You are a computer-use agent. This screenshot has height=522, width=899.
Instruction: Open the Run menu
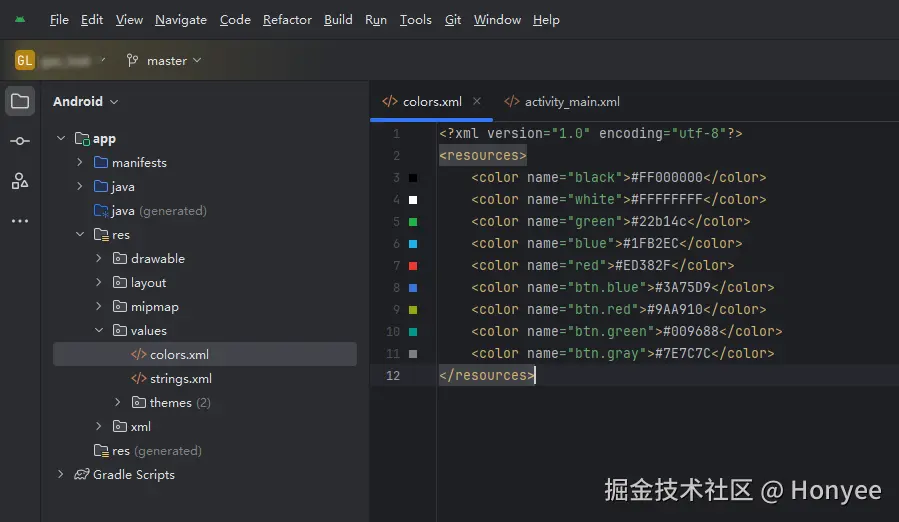(376, 20)
